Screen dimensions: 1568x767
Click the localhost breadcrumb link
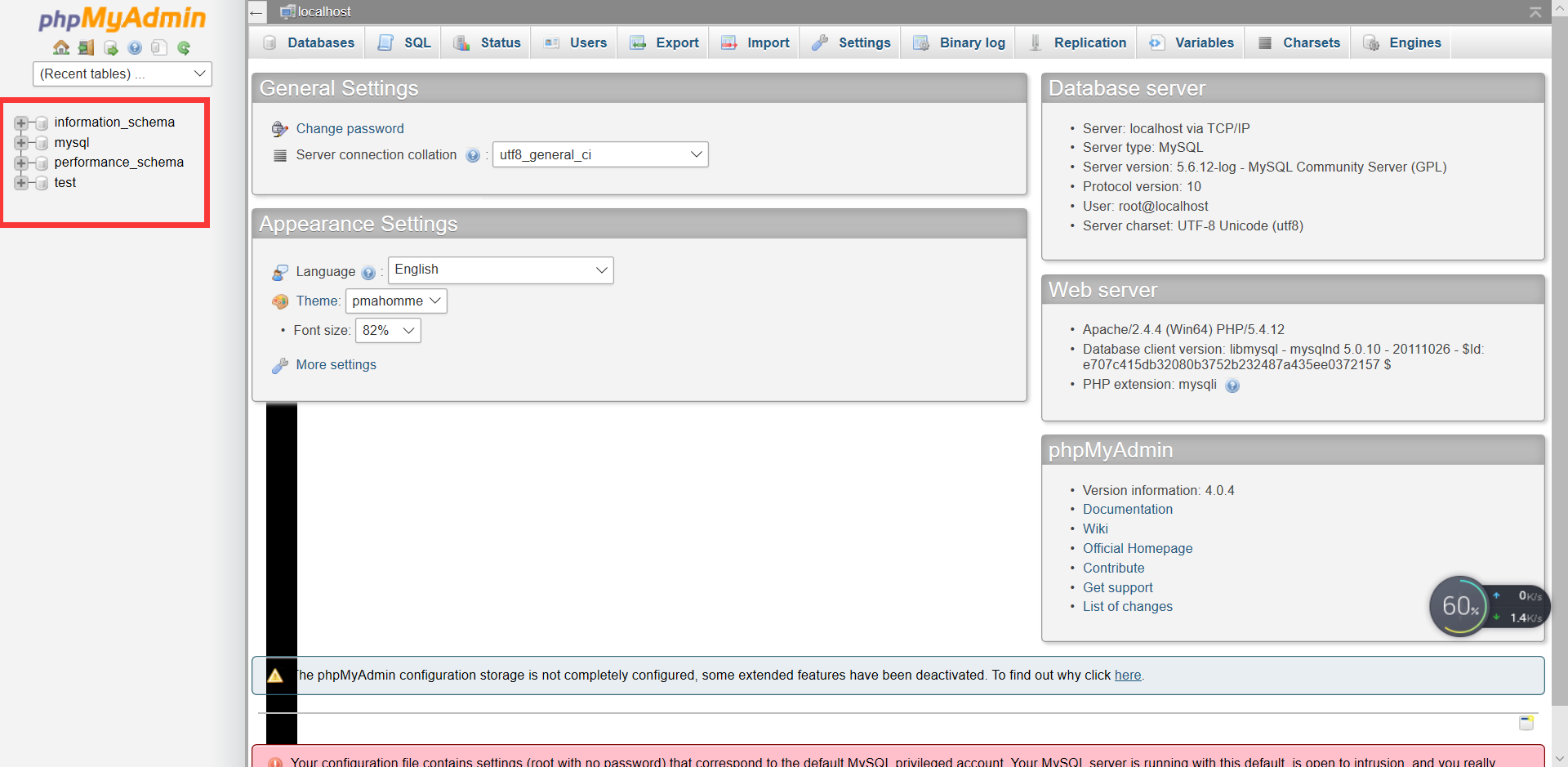324,12
